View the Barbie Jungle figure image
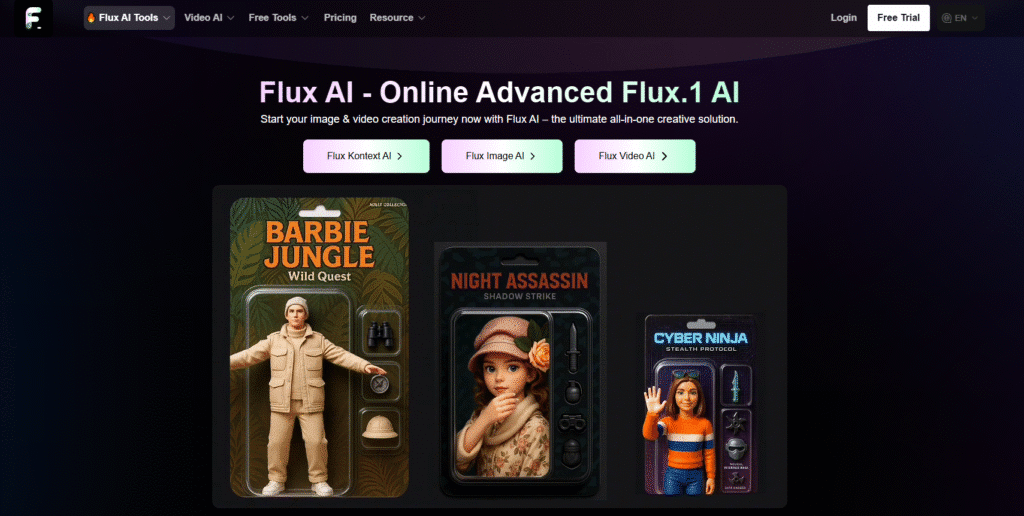1024x516 pixels. pyautogui.click(x=319, y=347)
